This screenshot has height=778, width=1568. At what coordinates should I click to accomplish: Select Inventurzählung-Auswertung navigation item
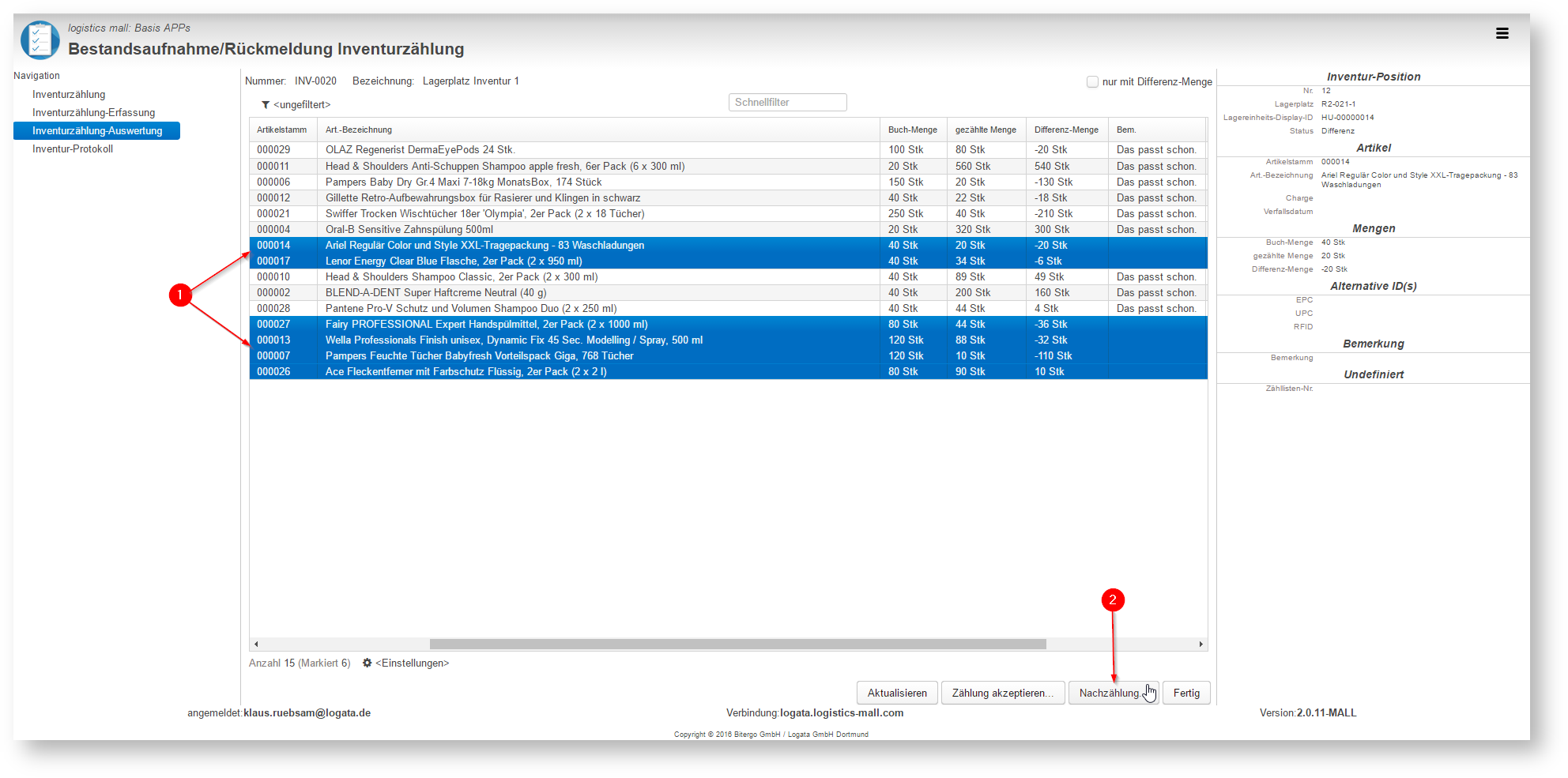click(x=96, y=130)
